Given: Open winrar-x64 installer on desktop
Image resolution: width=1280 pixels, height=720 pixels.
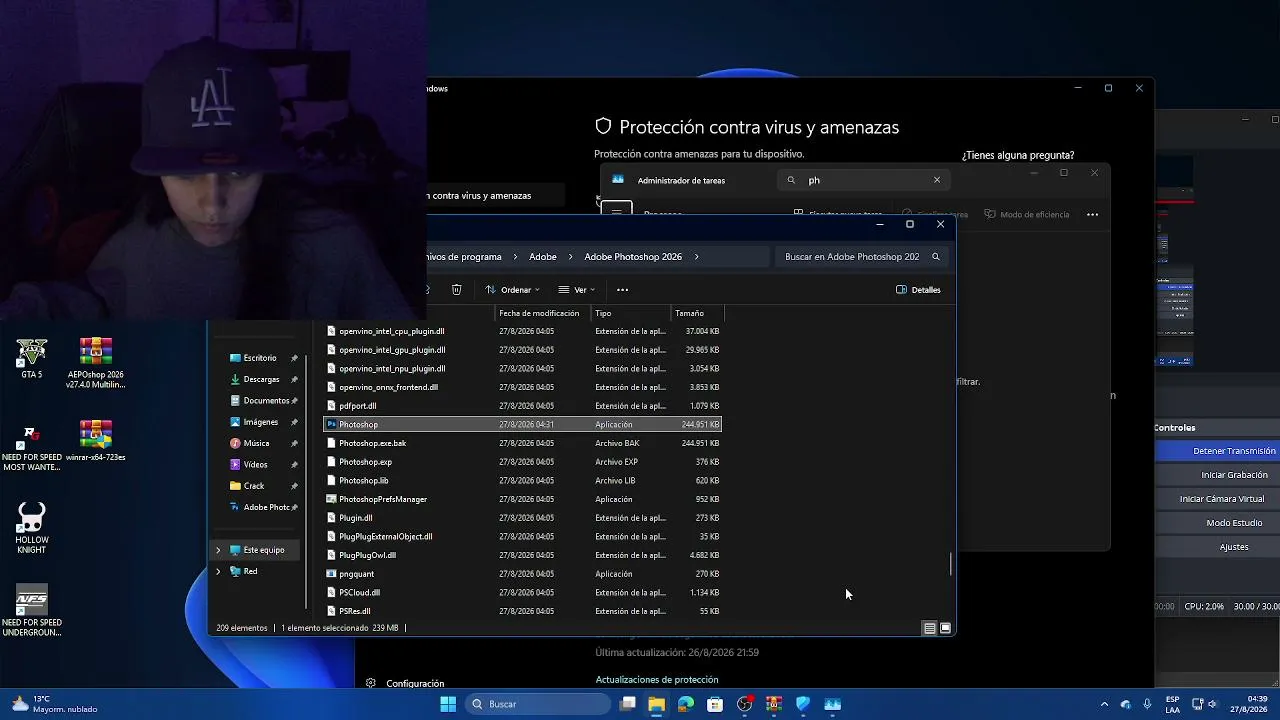Looking at the screenshot, I should 95,441.
